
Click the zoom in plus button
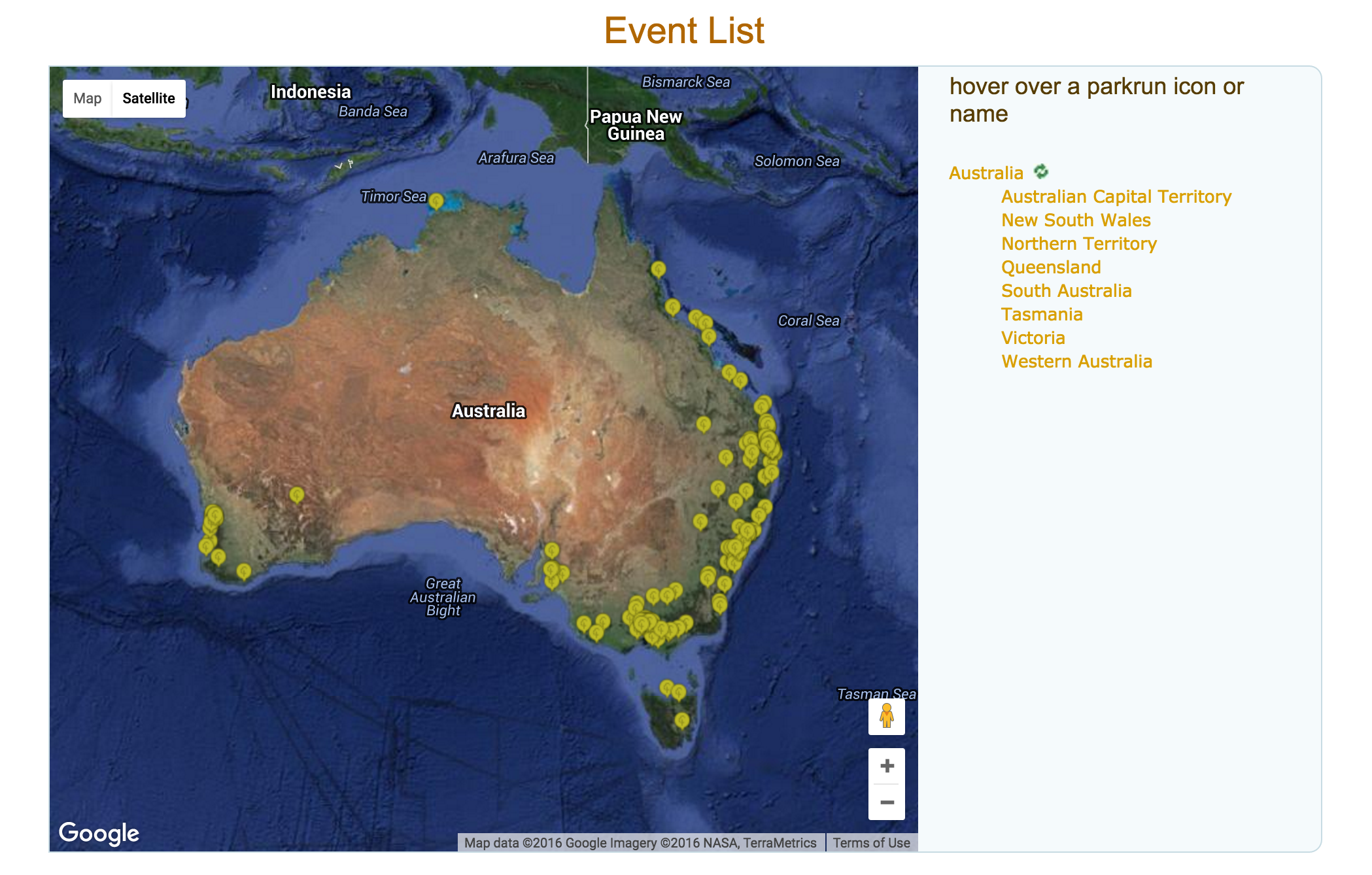click(886, 766)
